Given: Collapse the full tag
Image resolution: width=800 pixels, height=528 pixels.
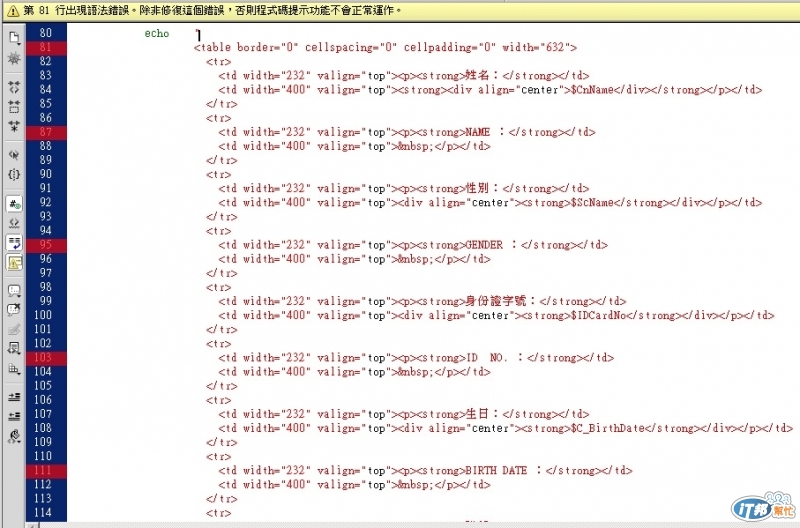Looking at the screenshot, I should pos(14,87).
